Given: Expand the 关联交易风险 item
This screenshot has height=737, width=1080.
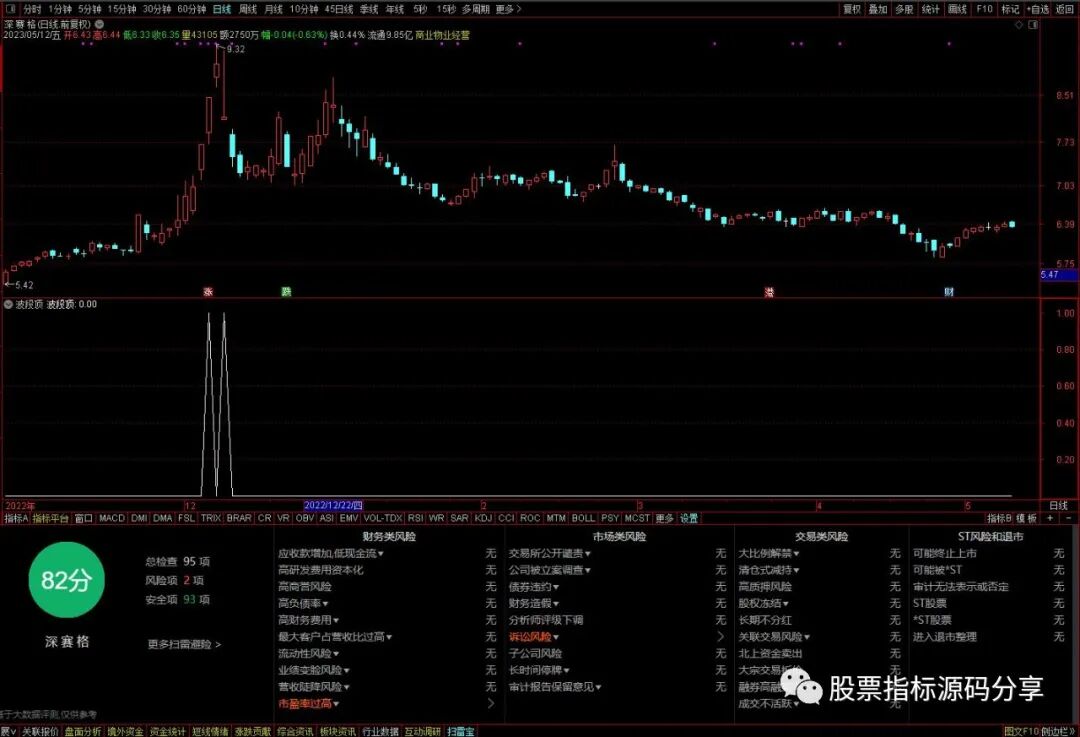Looking at the screenshot, I should coord(774,636).
